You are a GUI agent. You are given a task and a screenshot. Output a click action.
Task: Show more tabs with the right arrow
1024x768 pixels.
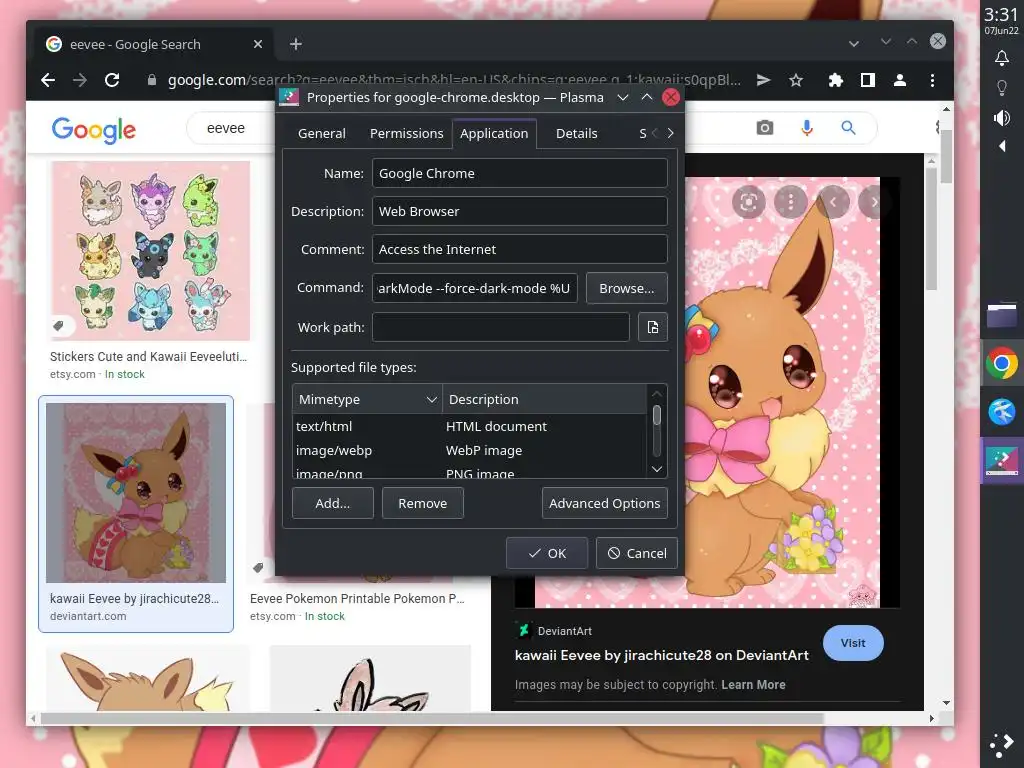click(x=670, y=133)
